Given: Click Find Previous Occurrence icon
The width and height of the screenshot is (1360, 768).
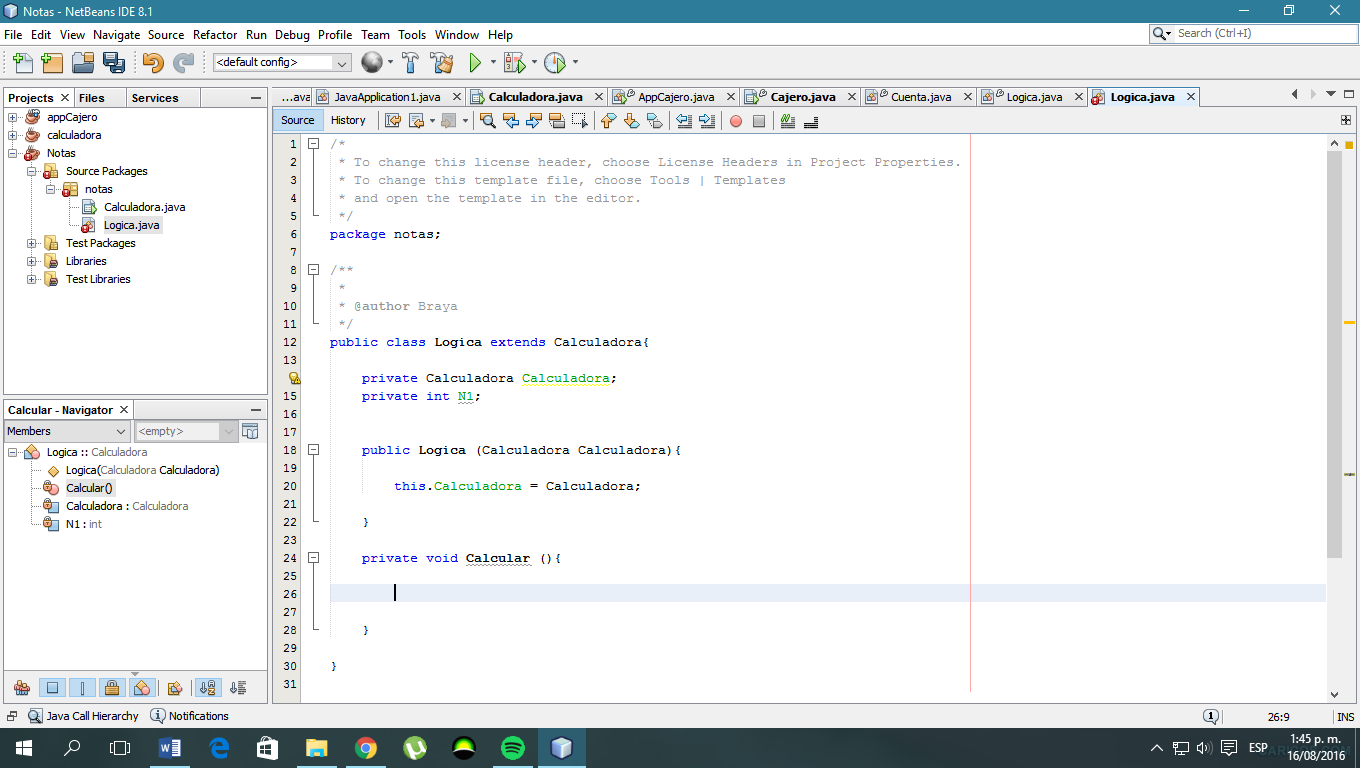Looking at the screenshot, I should tap(511, 120).
